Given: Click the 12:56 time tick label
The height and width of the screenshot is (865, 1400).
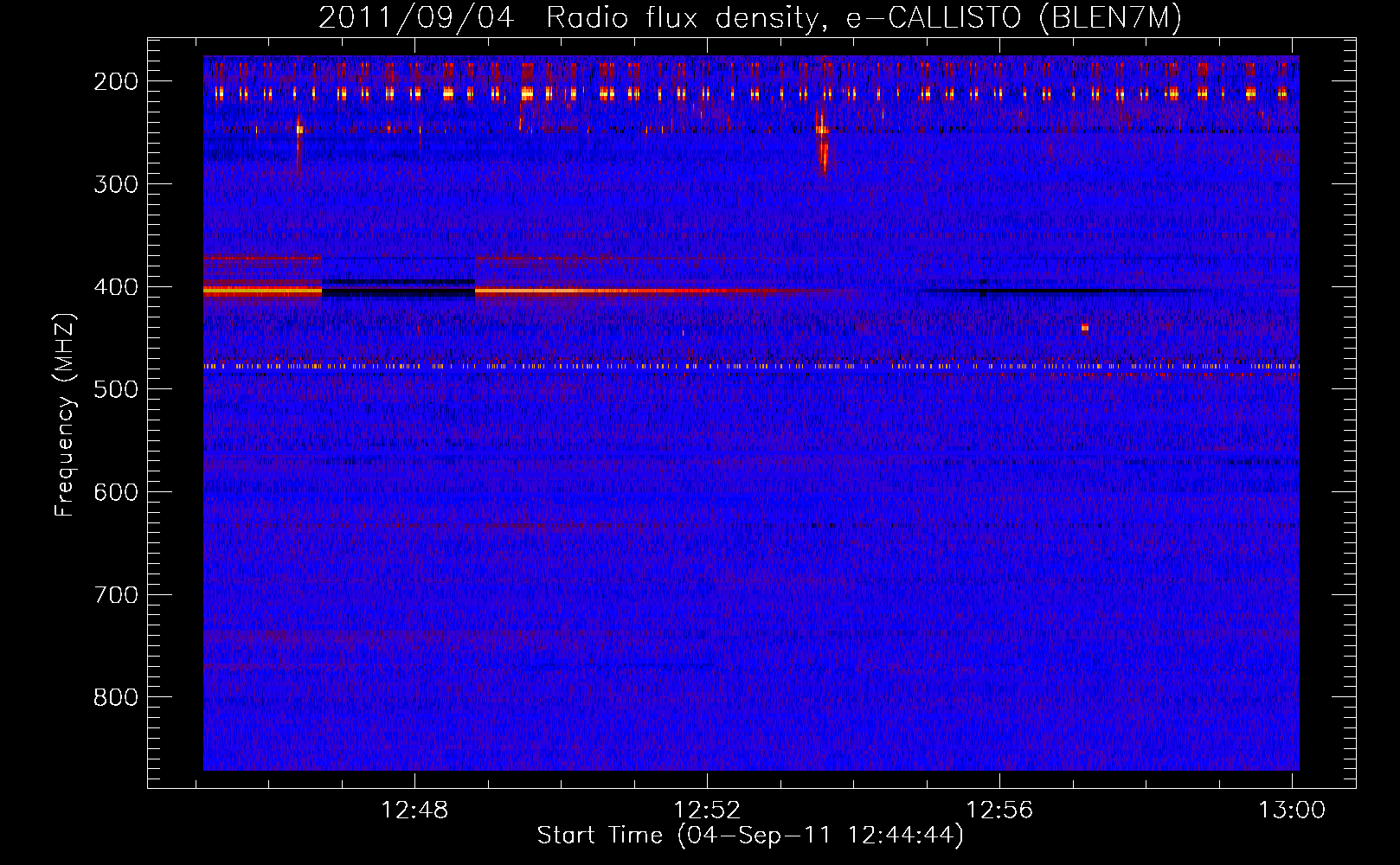Looking at the screenshot, I should [x=999, y=811].
